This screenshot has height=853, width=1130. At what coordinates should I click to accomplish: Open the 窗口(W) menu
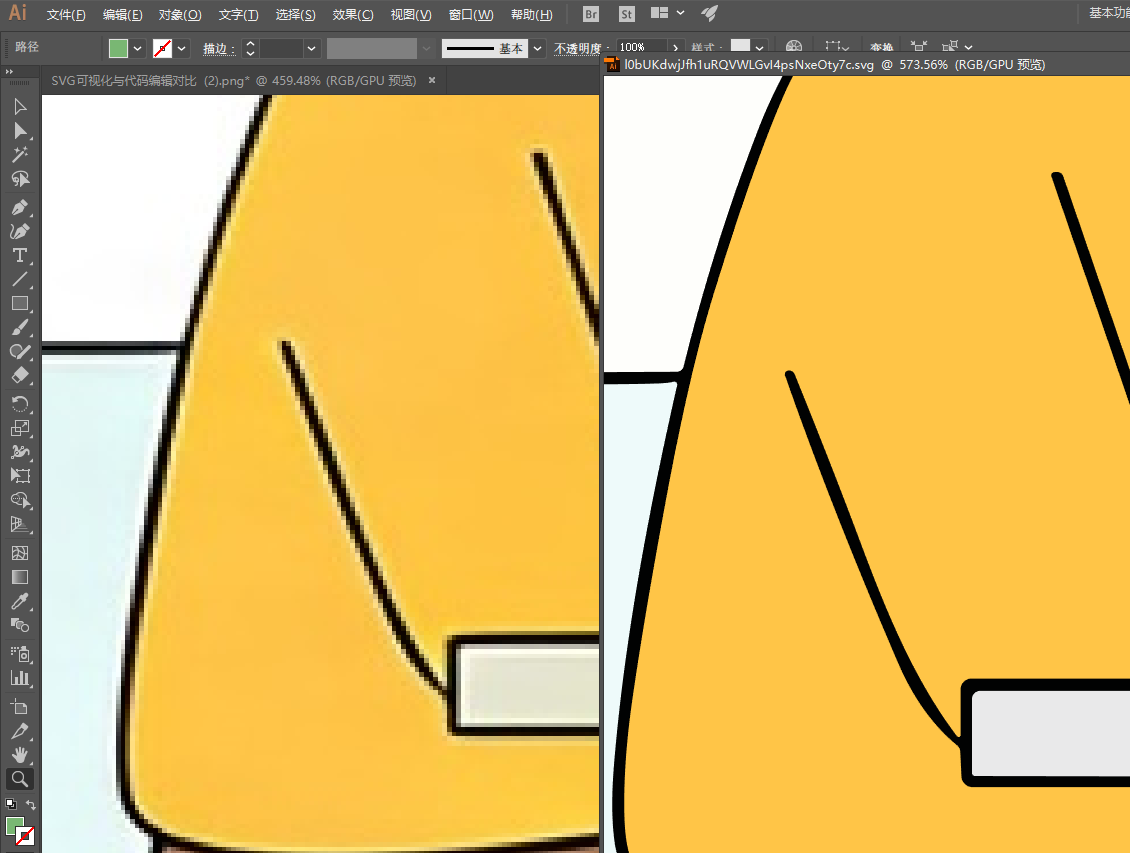tap(471, 14)
